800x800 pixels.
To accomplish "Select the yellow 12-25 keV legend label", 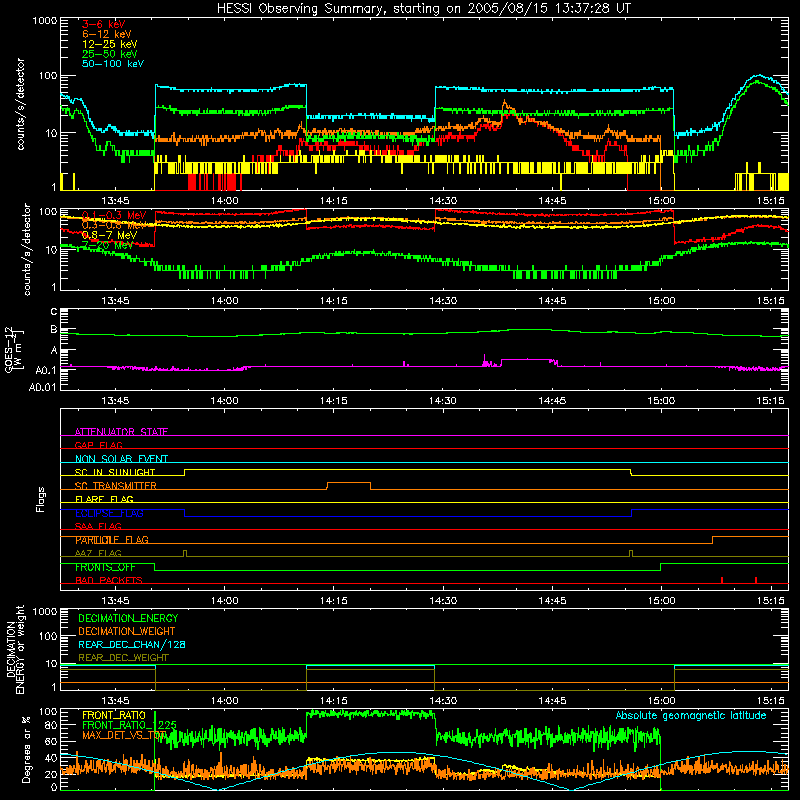I will (110, 44).
